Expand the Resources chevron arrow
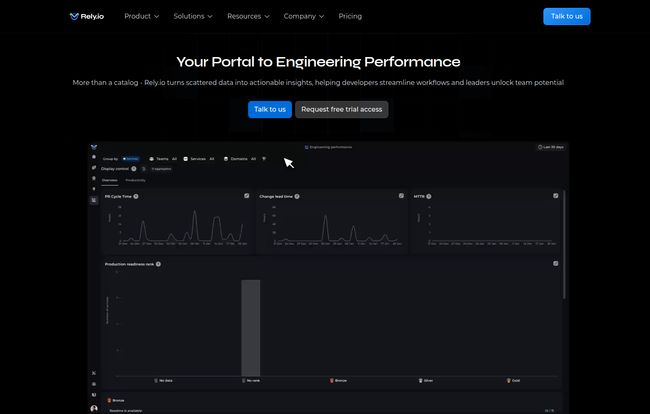650x414 pixels. point(267,17)
